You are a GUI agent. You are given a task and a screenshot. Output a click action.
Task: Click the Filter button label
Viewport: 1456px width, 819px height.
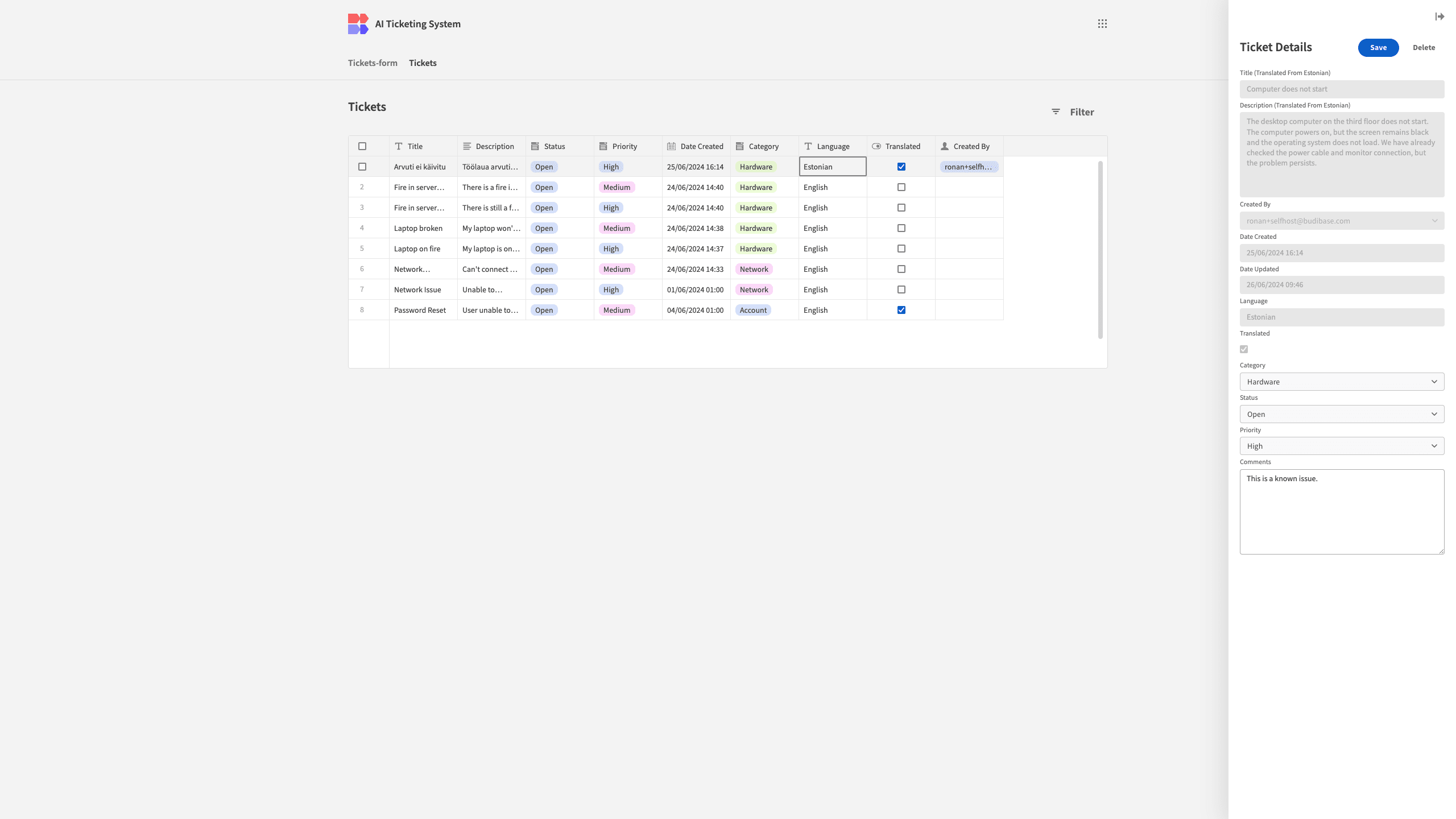(x=1082, y=112)
